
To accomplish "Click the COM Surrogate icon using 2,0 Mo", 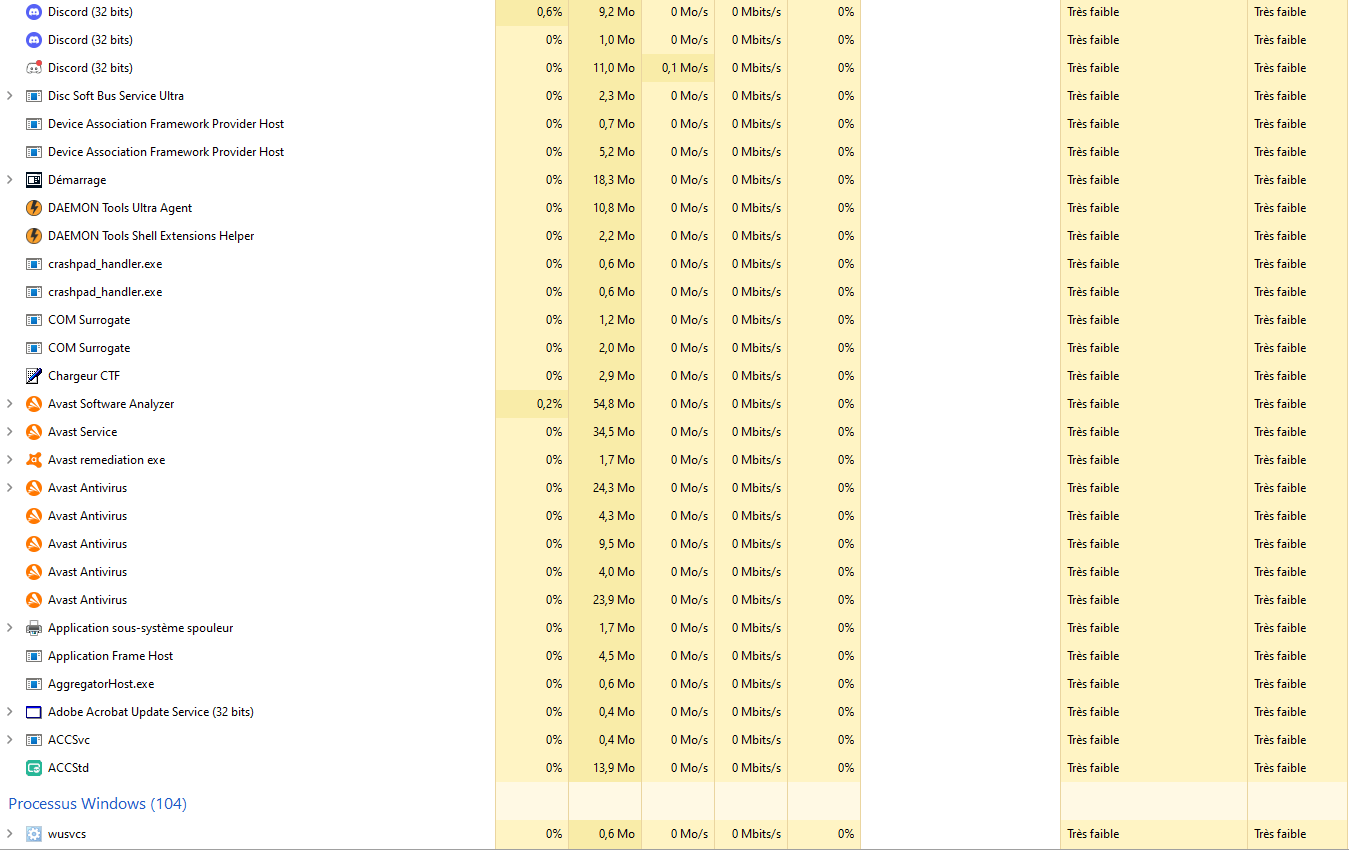I will (x=34, y=348).
